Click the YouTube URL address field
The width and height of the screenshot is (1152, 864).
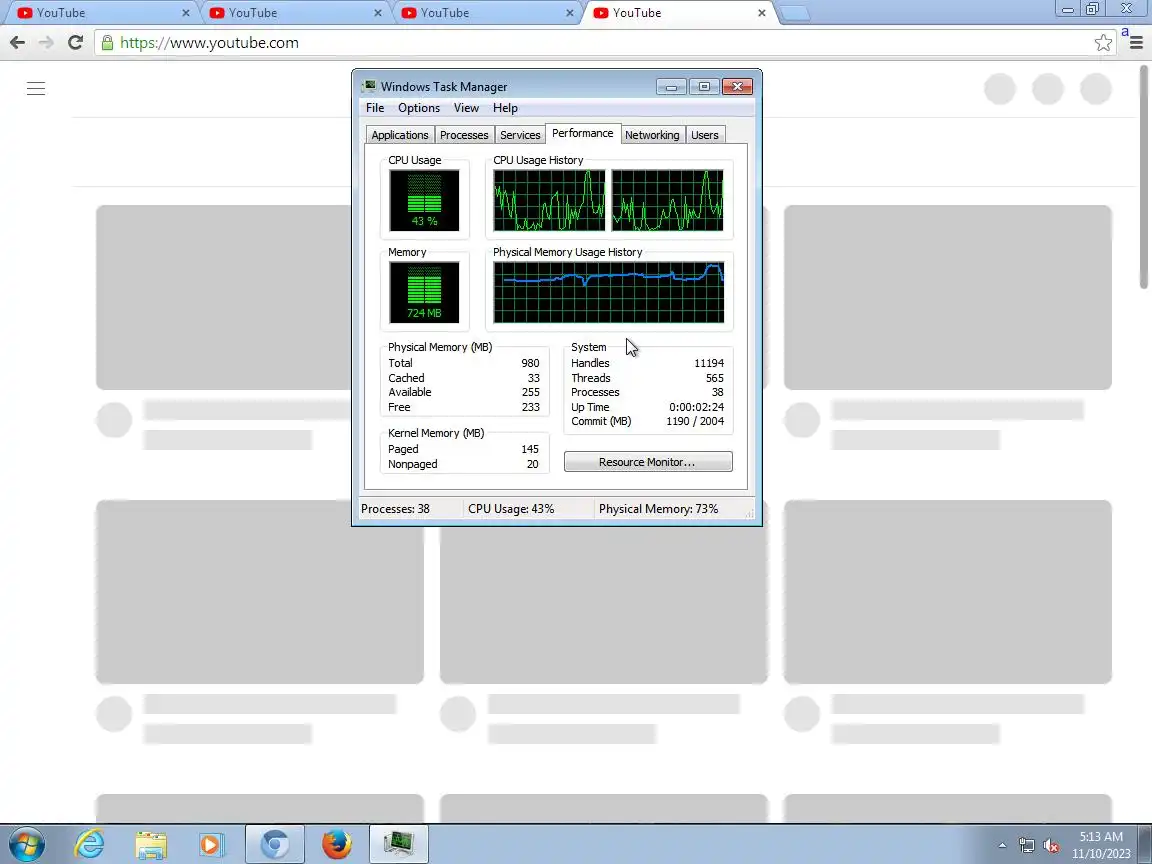click(607, 43)
